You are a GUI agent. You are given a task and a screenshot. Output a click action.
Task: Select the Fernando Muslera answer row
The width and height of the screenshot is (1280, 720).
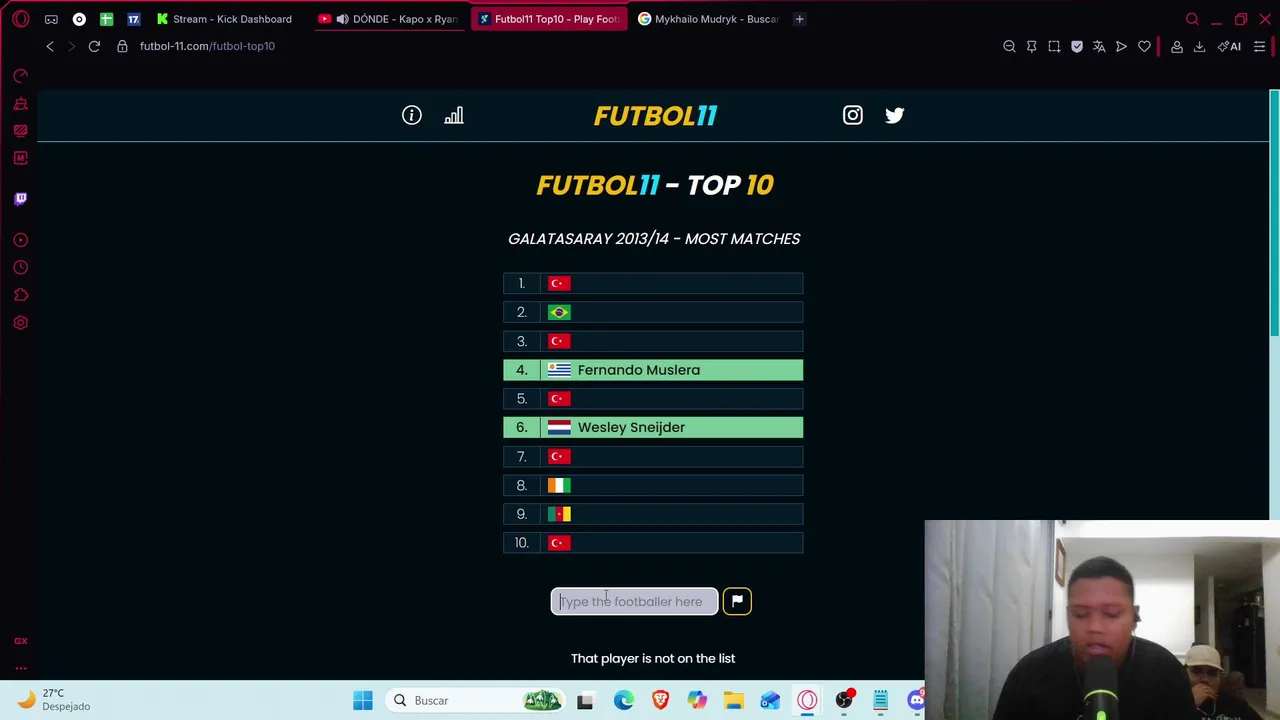tap(653, 370)
